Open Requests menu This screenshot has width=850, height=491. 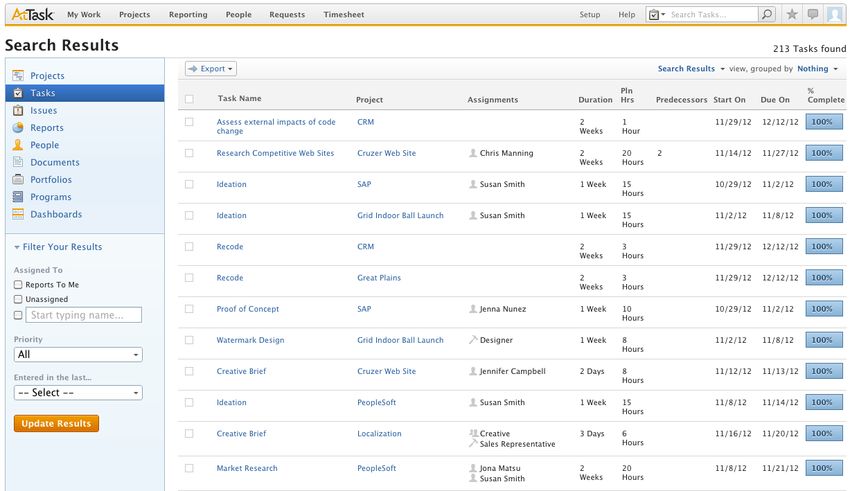(287, 15)
